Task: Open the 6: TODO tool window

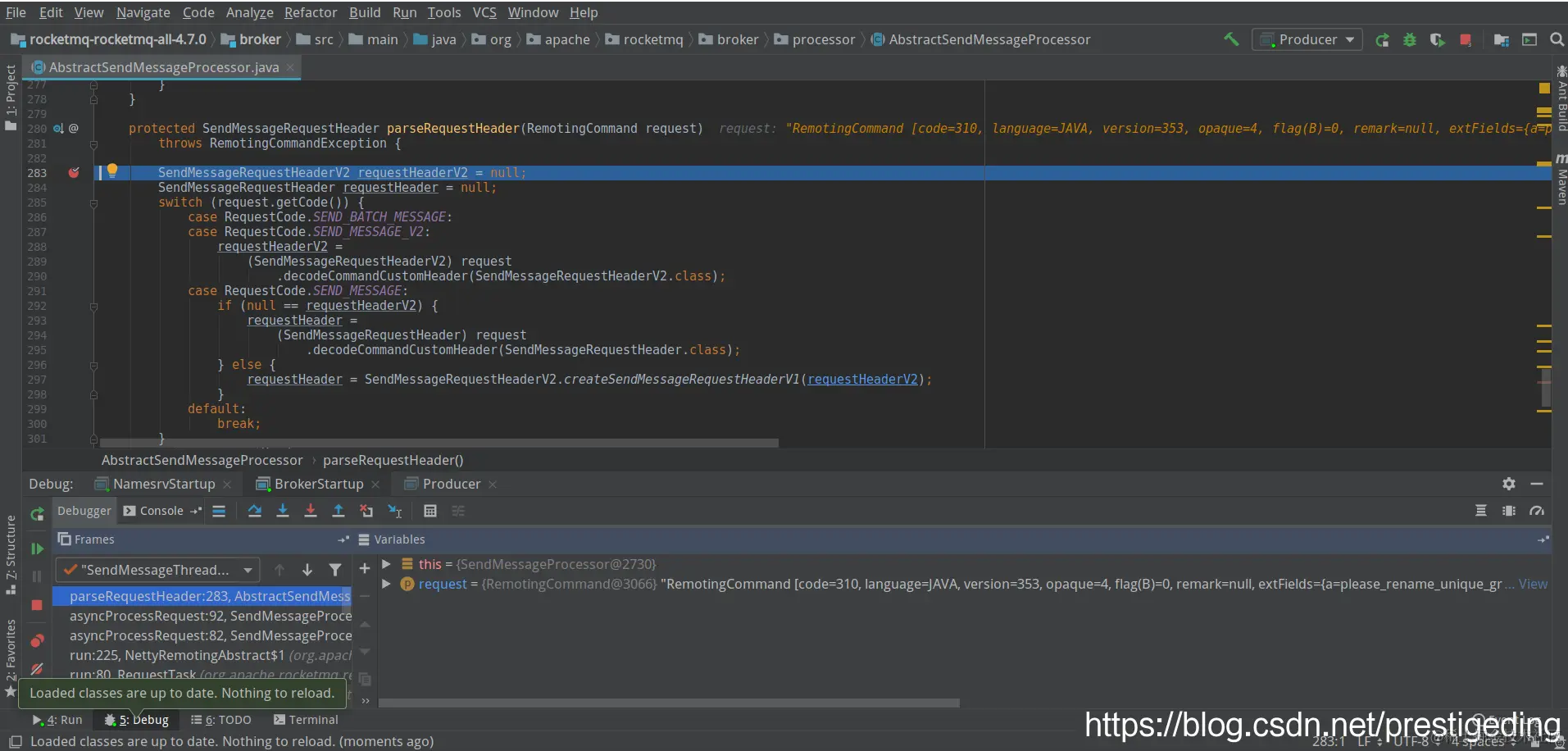Action: 221,720
